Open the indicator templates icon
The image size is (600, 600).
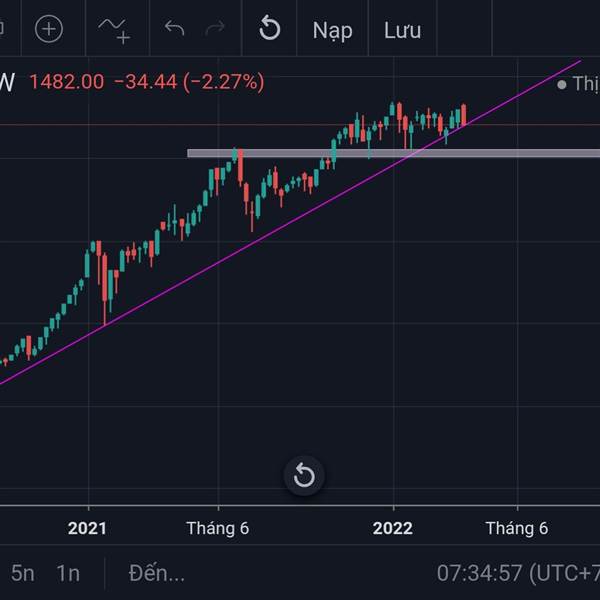coord(114,30)
